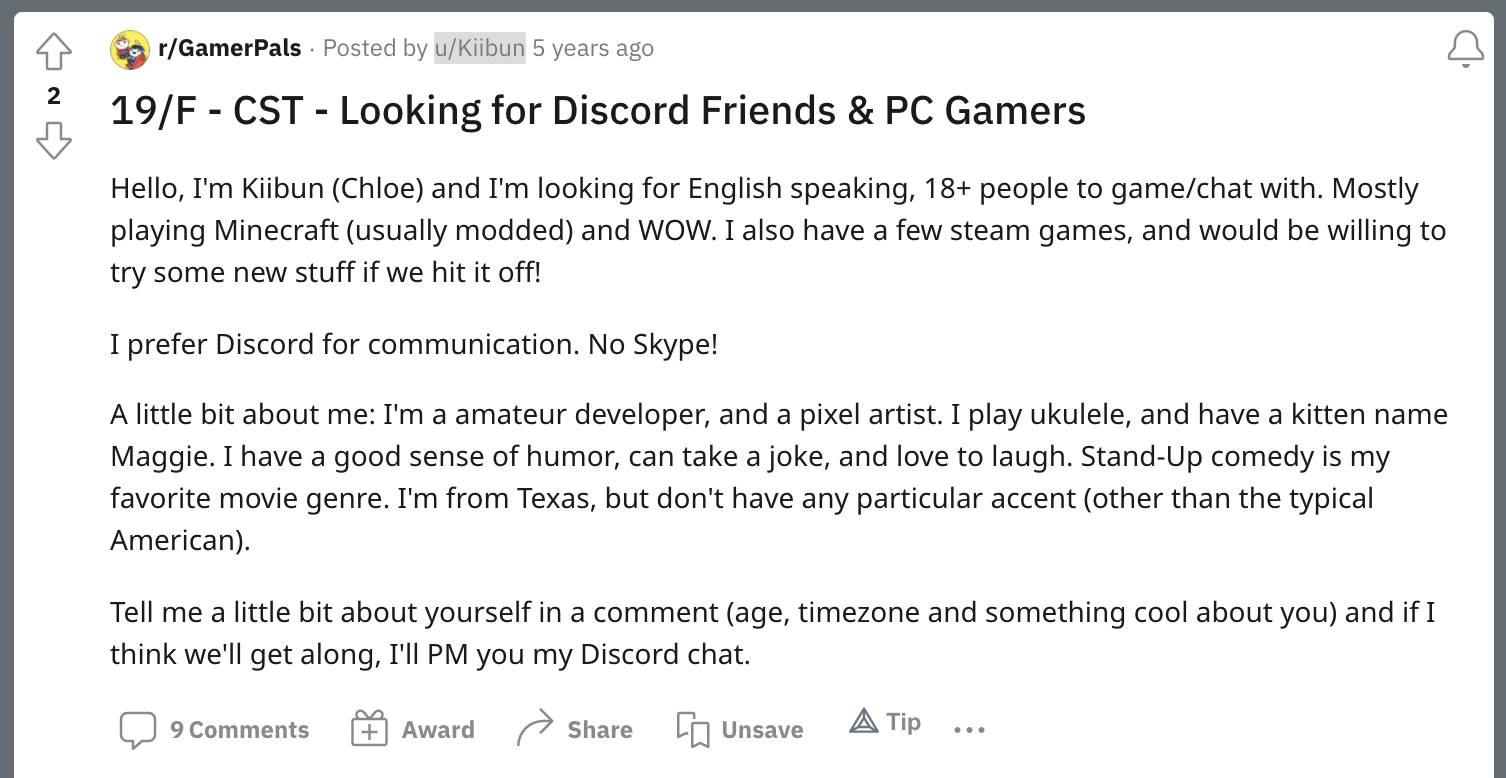Open the 9 Comments section
1506x778 pixels.
(x=239, y=730)
